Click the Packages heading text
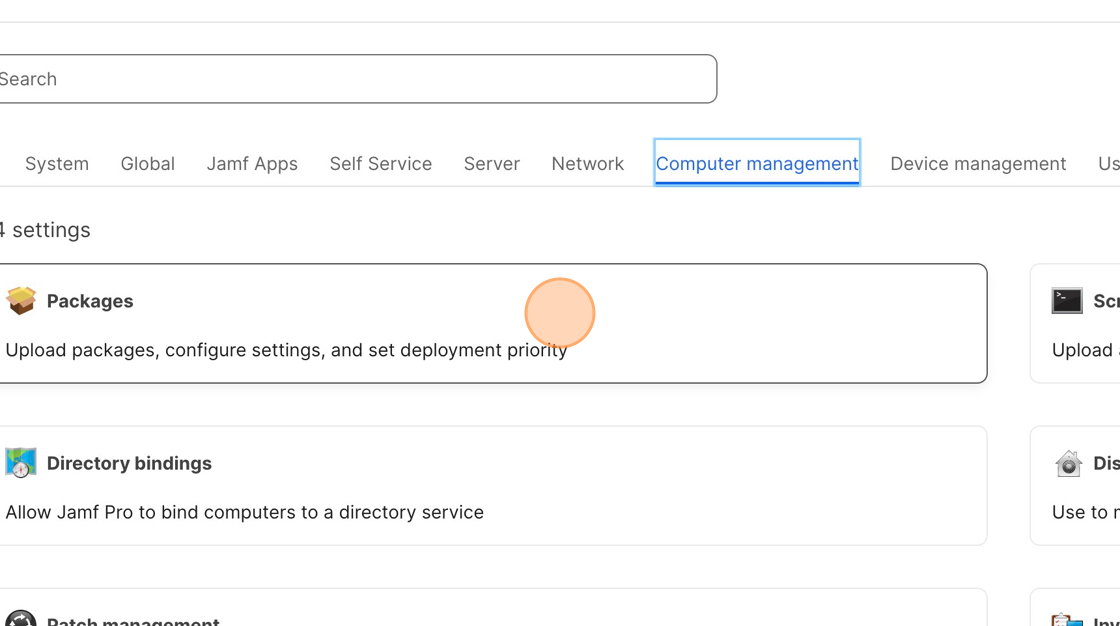The height and width of the screenshot is (626, 1120). click(90, 301)
